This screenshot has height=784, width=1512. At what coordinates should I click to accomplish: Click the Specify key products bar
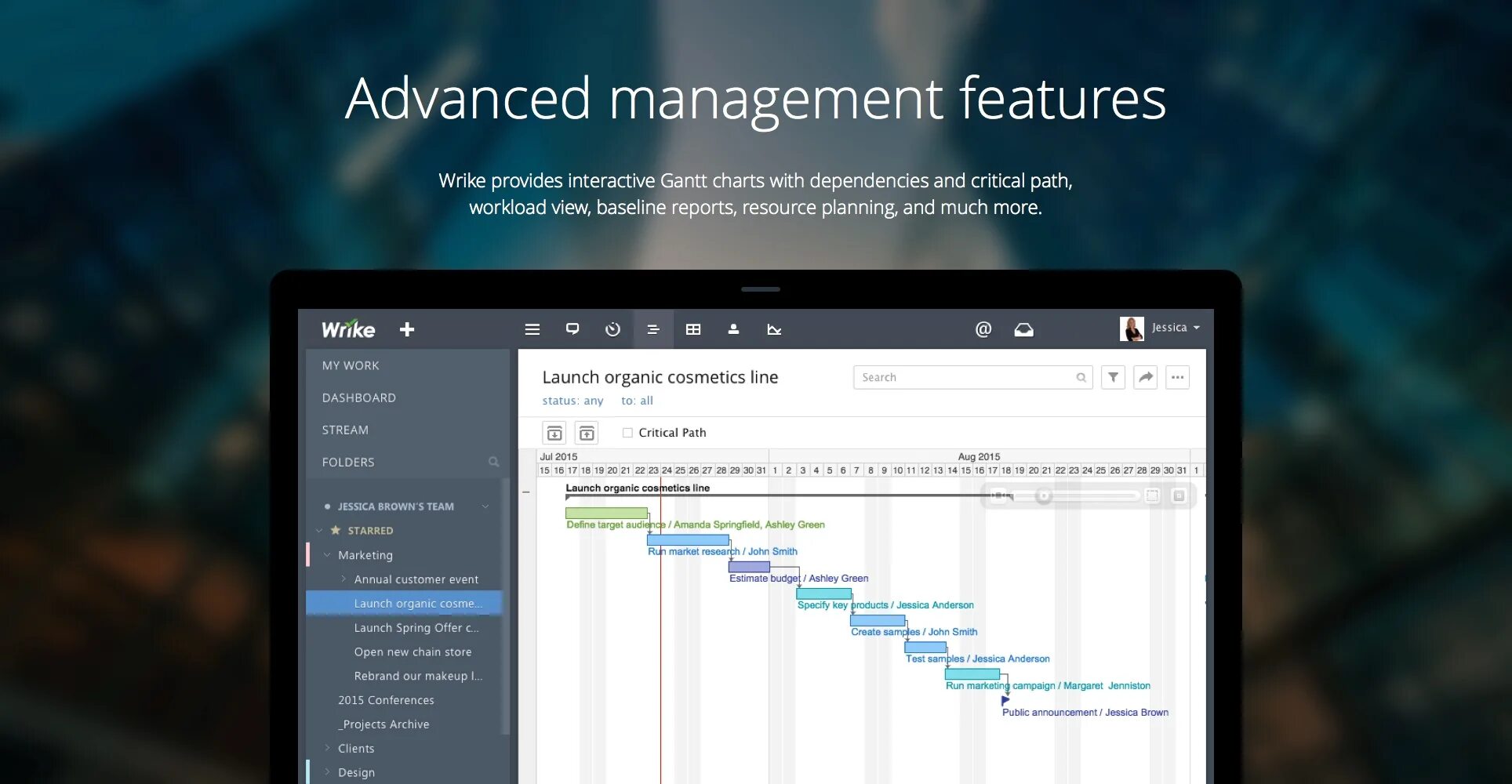tap(823, 593)
